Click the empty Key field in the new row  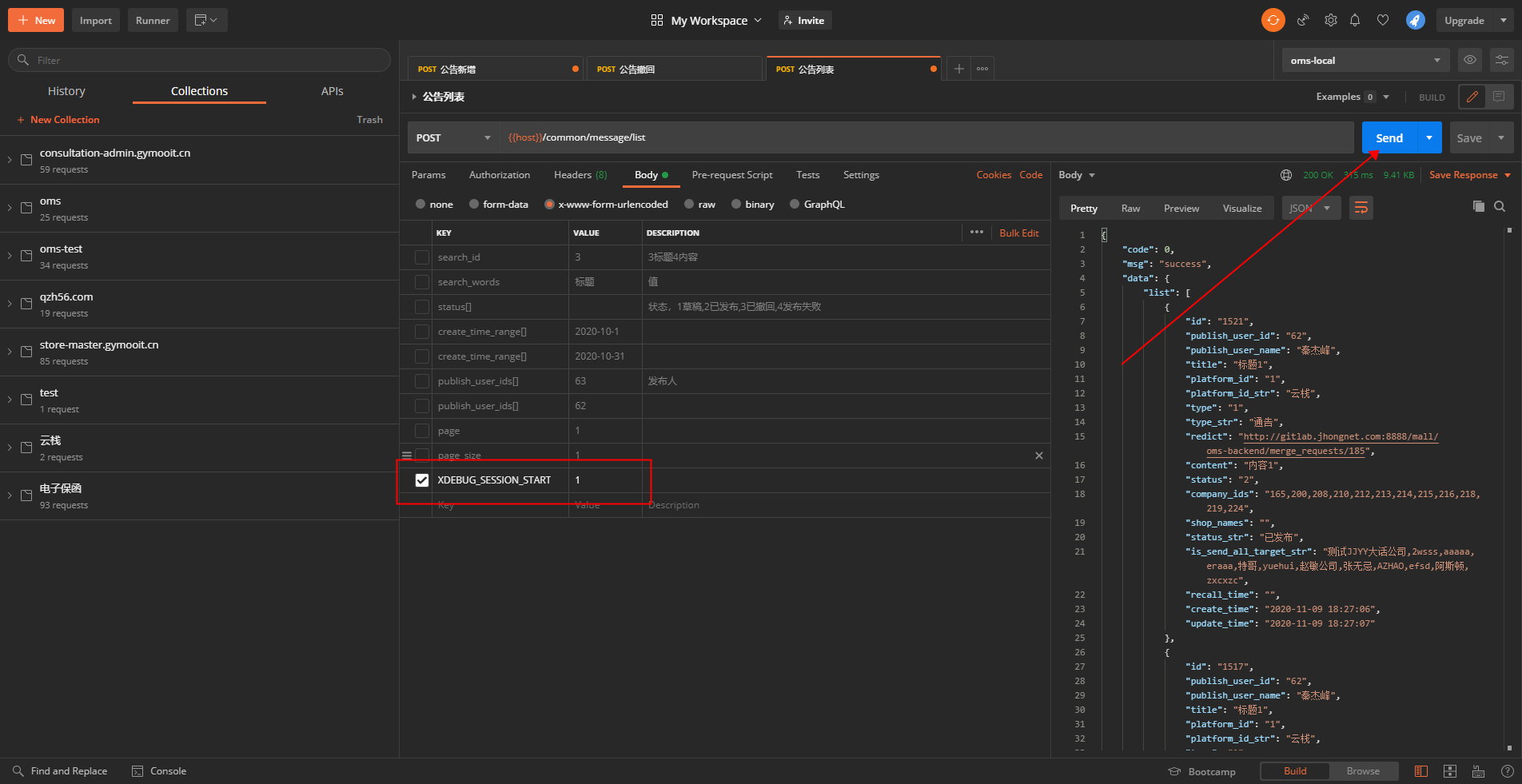501,505
